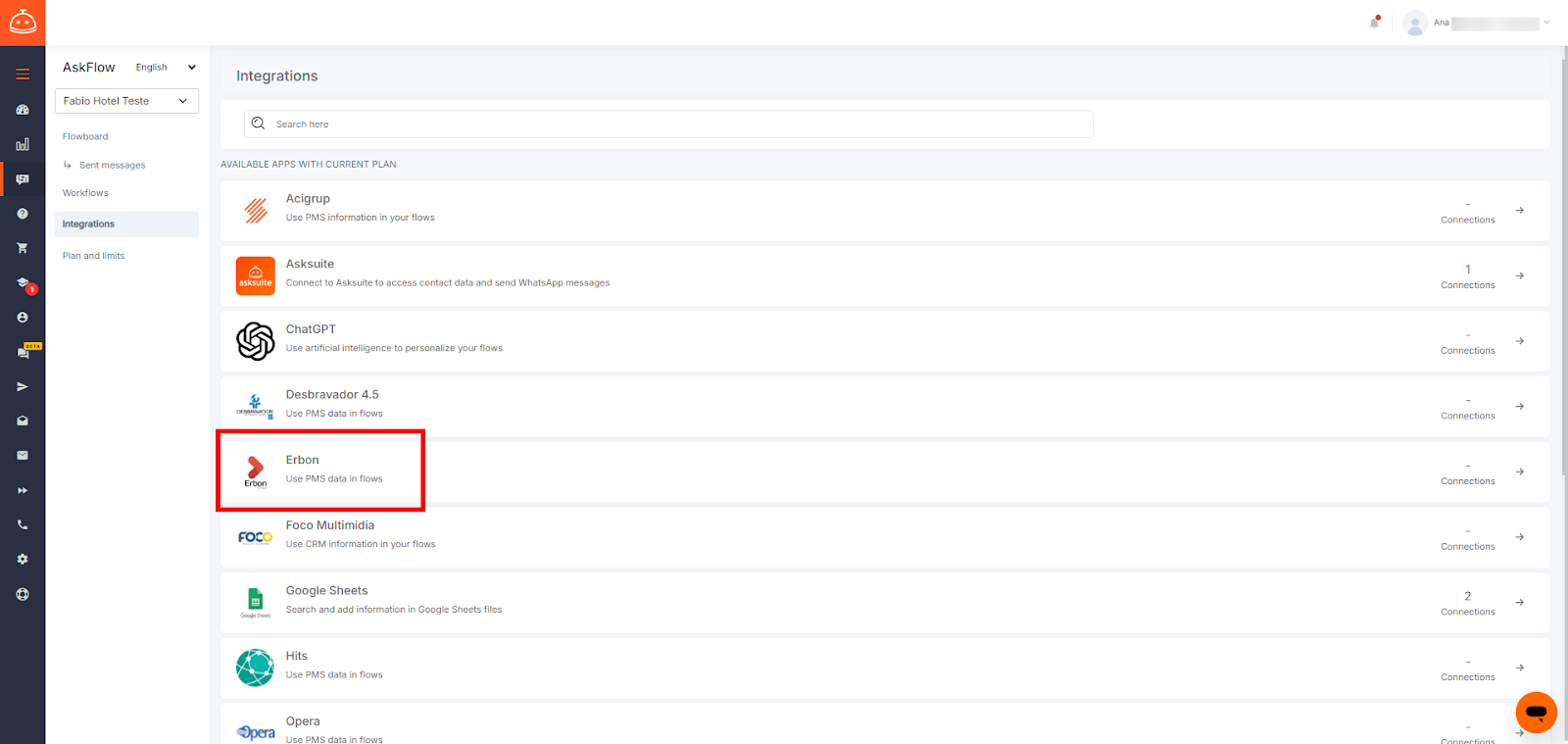
Task: Open the closed envelope mail icon
Action: (x=23, y=455)
